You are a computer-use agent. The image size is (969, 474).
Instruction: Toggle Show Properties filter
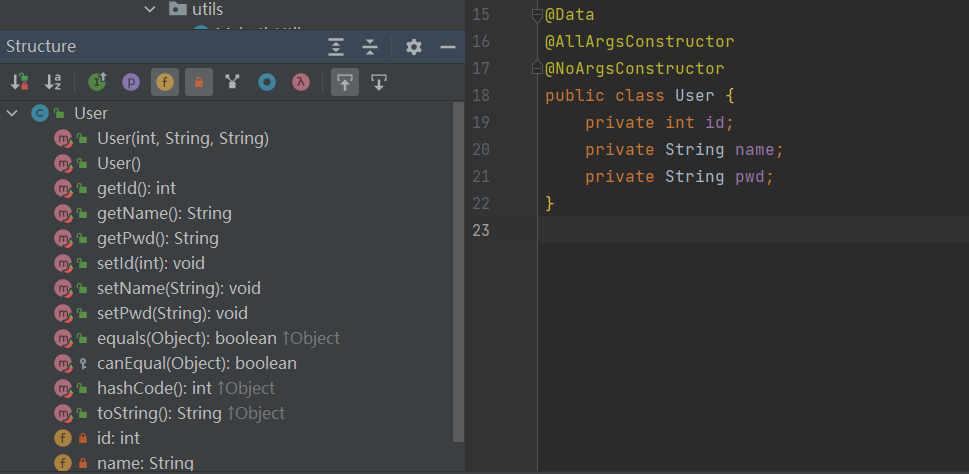tap(131, 82)
